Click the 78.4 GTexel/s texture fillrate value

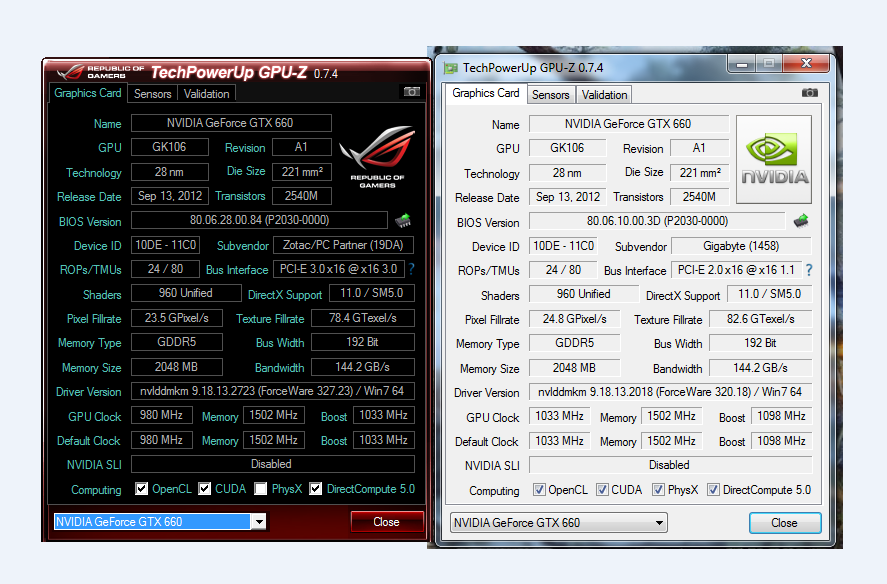tap(363, 318)
